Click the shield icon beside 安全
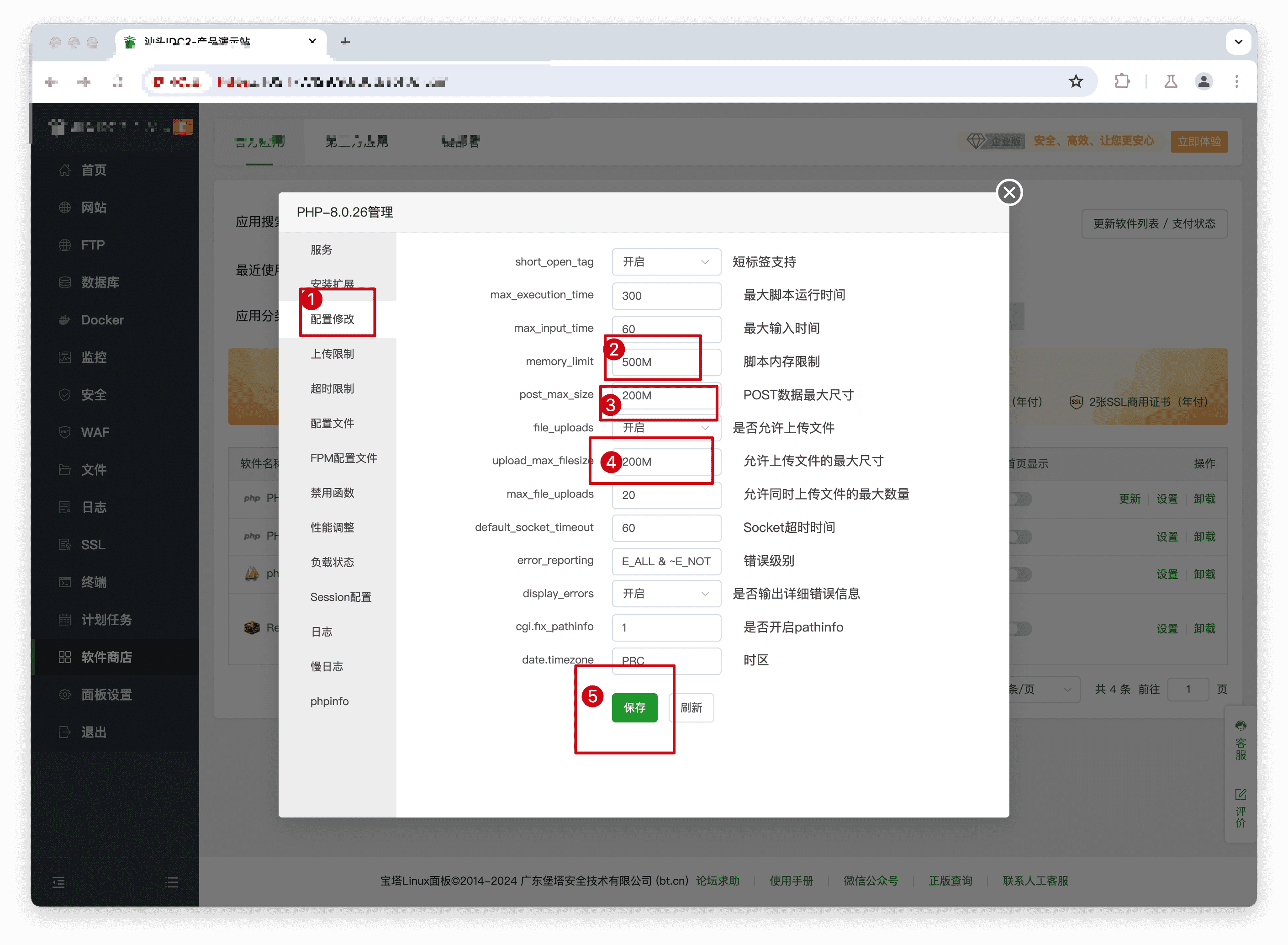The image size is (1288, 945). pos(65,395)
